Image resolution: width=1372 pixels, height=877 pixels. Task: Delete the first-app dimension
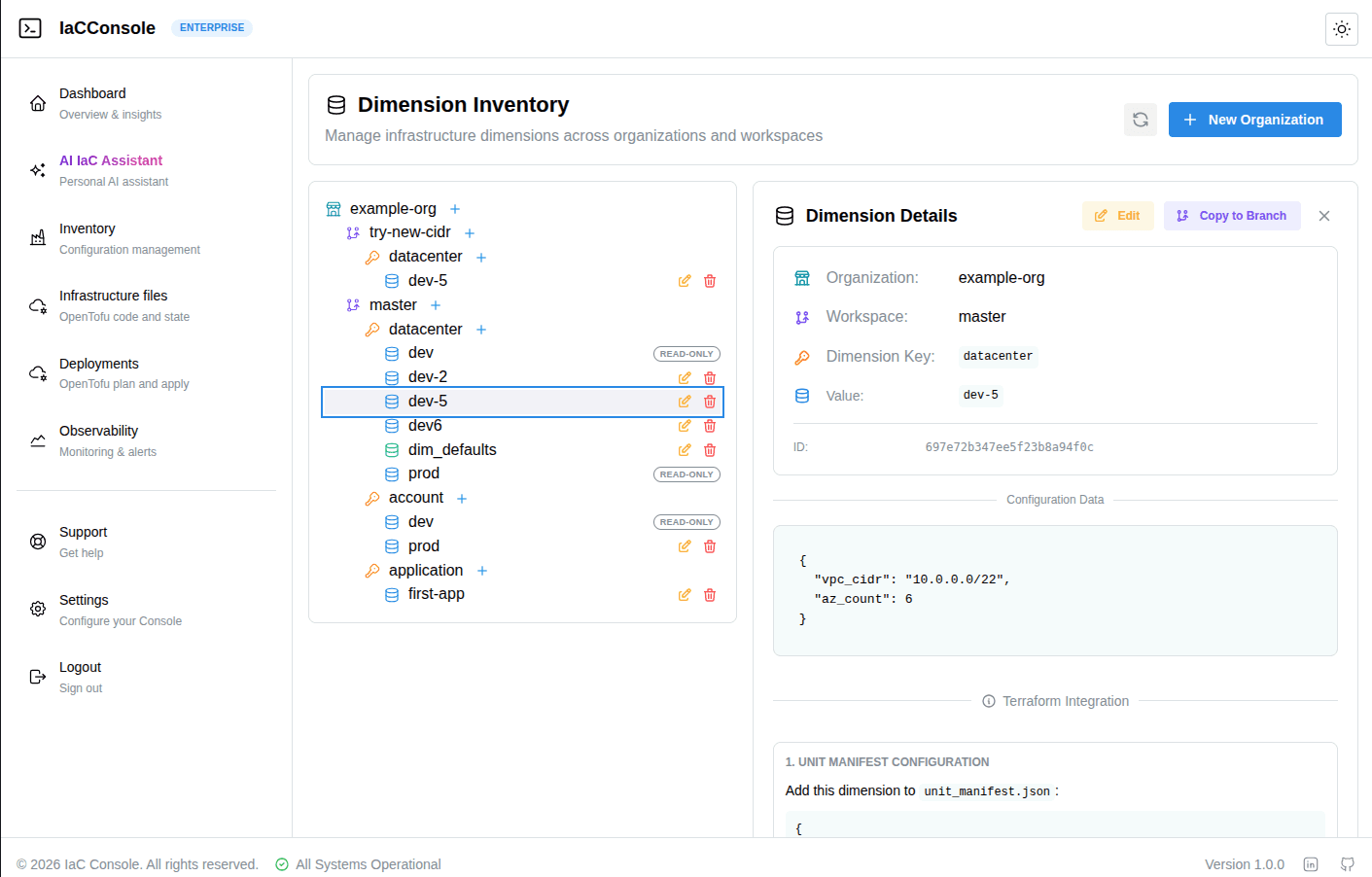coord(710,595)
